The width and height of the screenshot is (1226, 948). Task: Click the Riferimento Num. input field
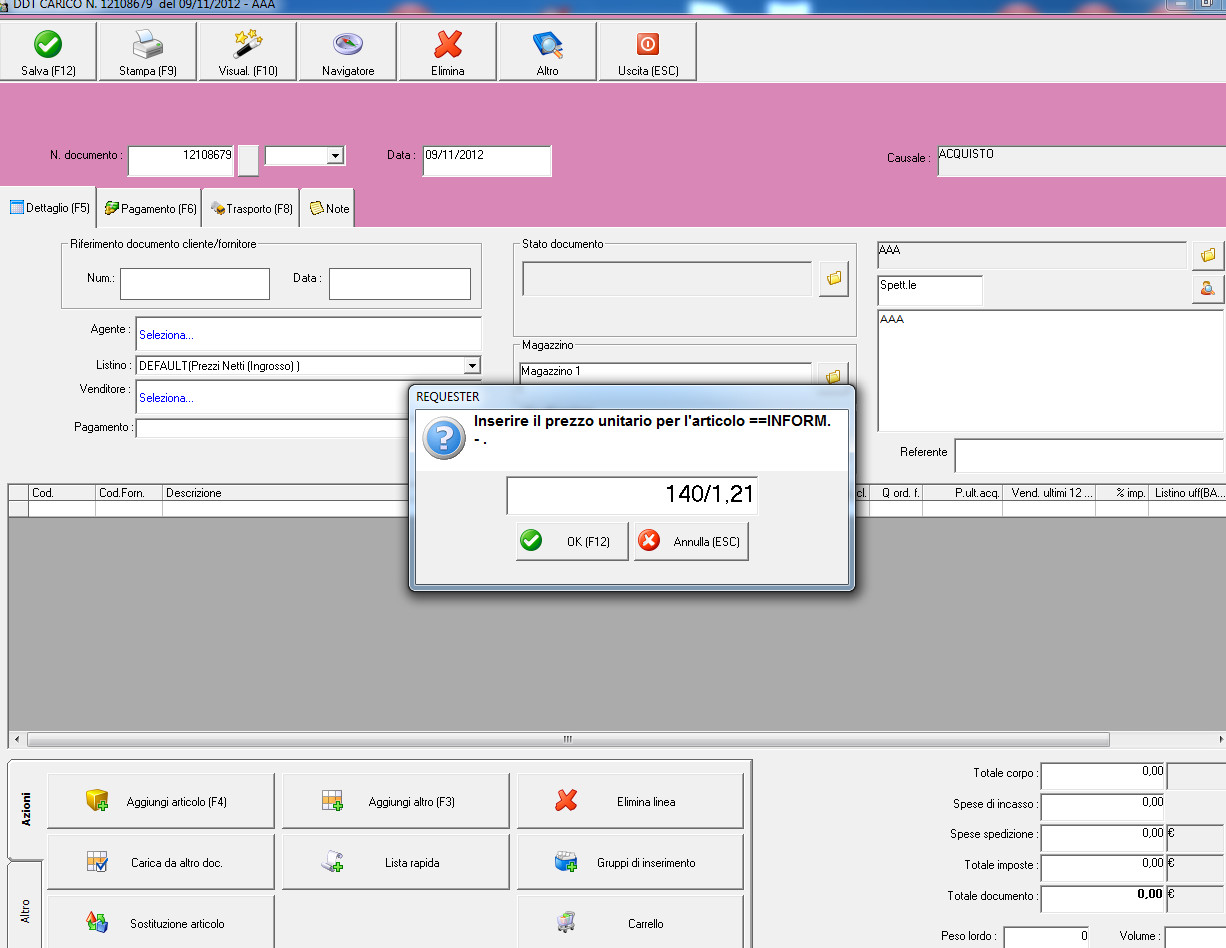click(x=195, y=284)
